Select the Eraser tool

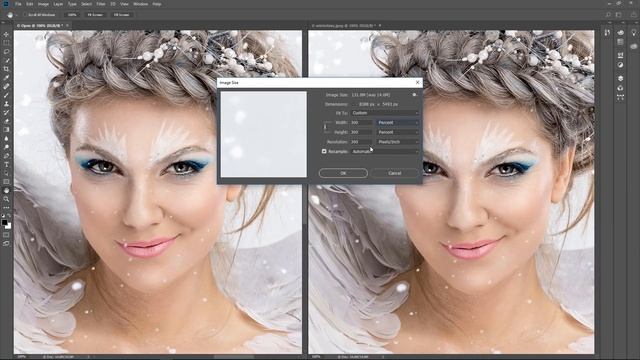click(x=6, y=121)
